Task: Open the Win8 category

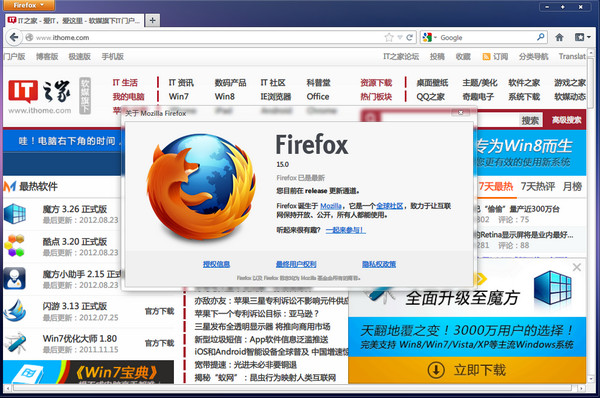Action: [225, 96]
